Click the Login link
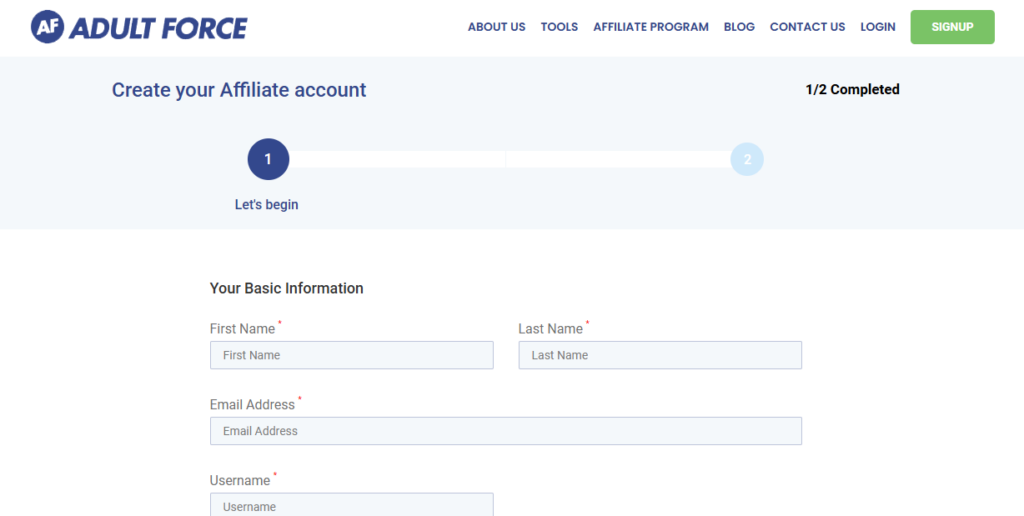Viewport: 1024px width, 516px height. click(878, 27)
